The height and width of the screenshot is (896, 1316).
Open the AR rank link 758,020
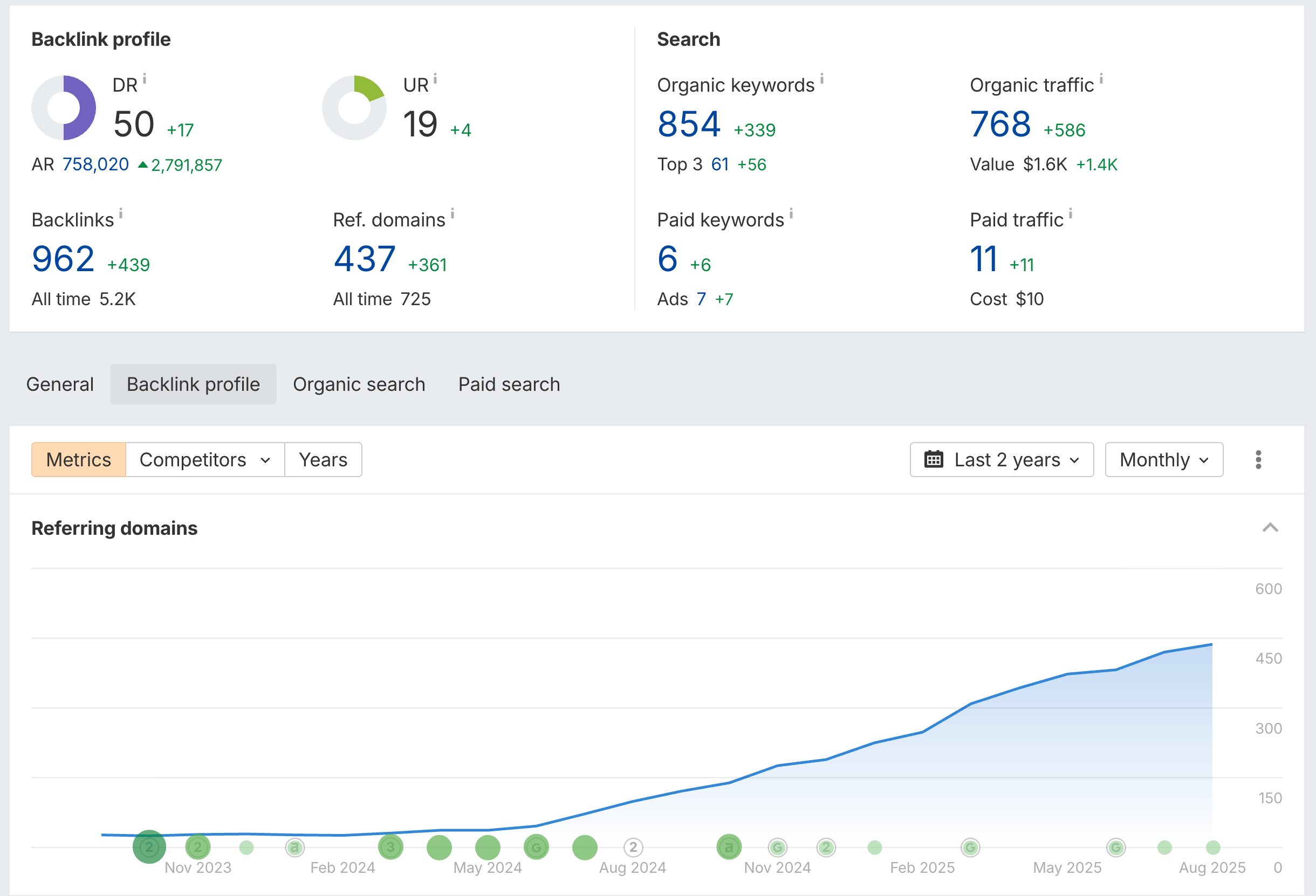pos(95,164)
